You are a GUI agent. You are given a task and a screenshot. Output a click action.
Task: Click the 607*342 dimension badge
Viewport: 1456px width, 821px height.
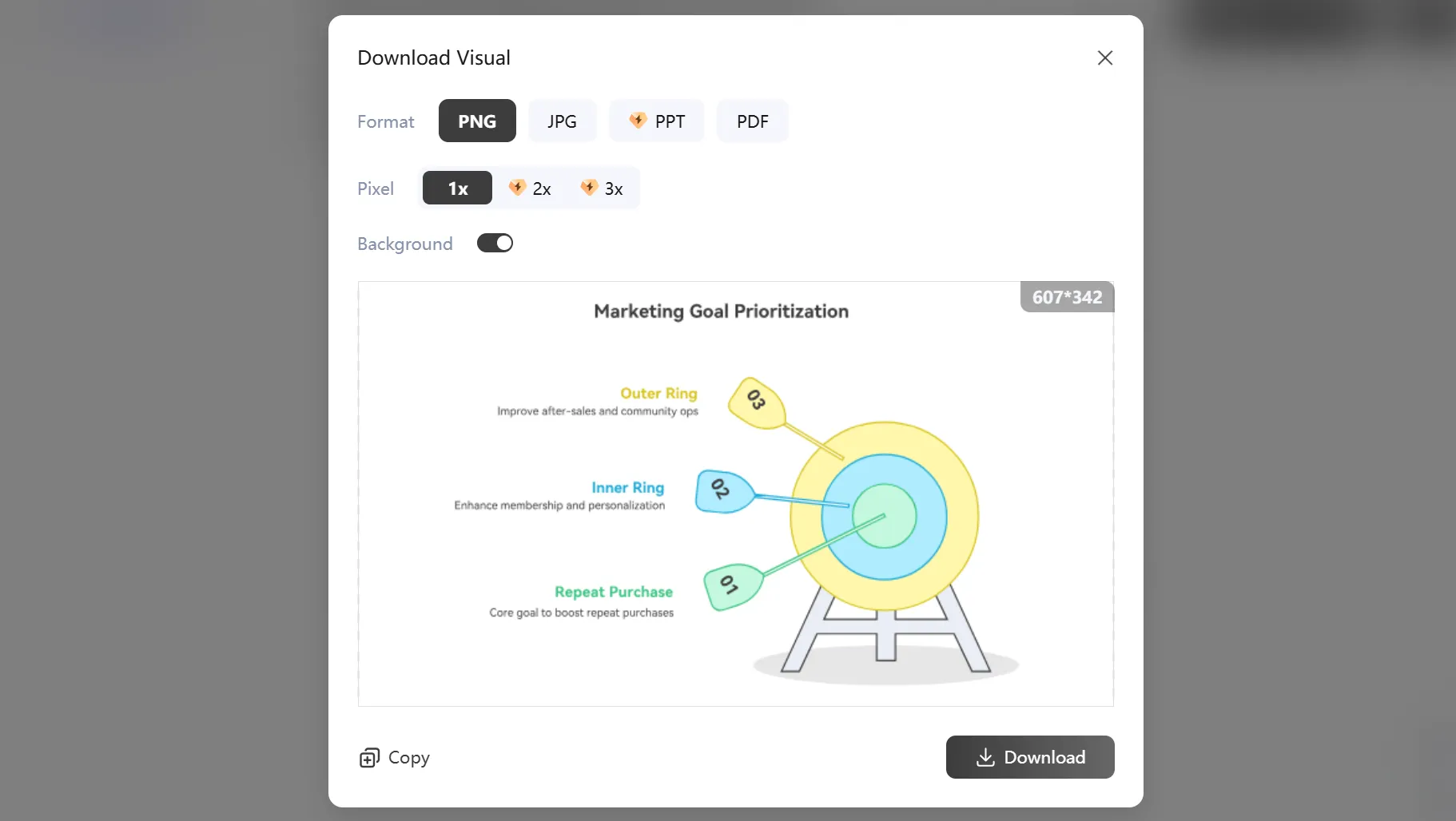click(1067, 297)
